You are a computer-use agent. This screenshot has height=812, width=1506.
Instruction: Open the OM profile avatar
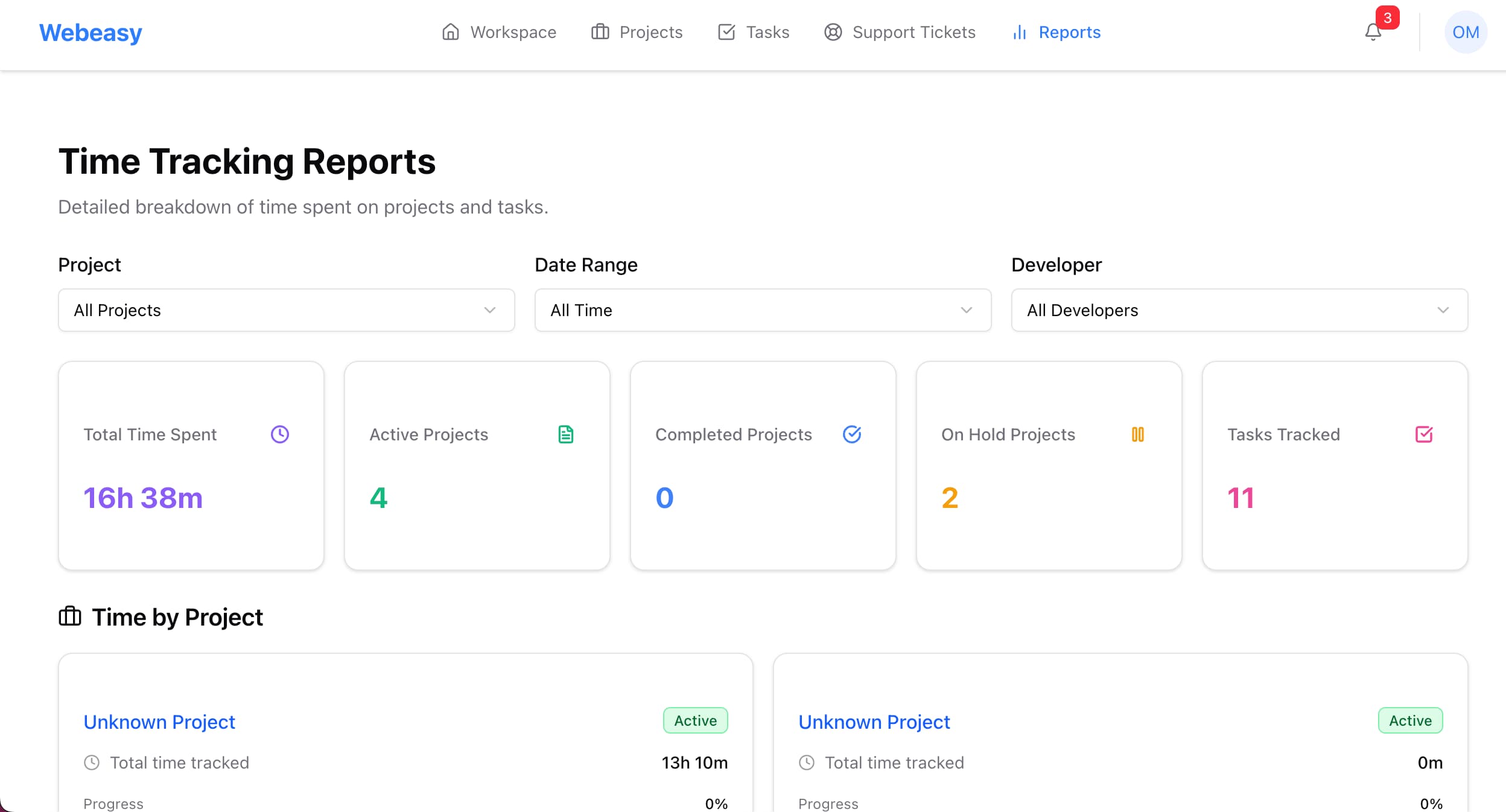1465,32
